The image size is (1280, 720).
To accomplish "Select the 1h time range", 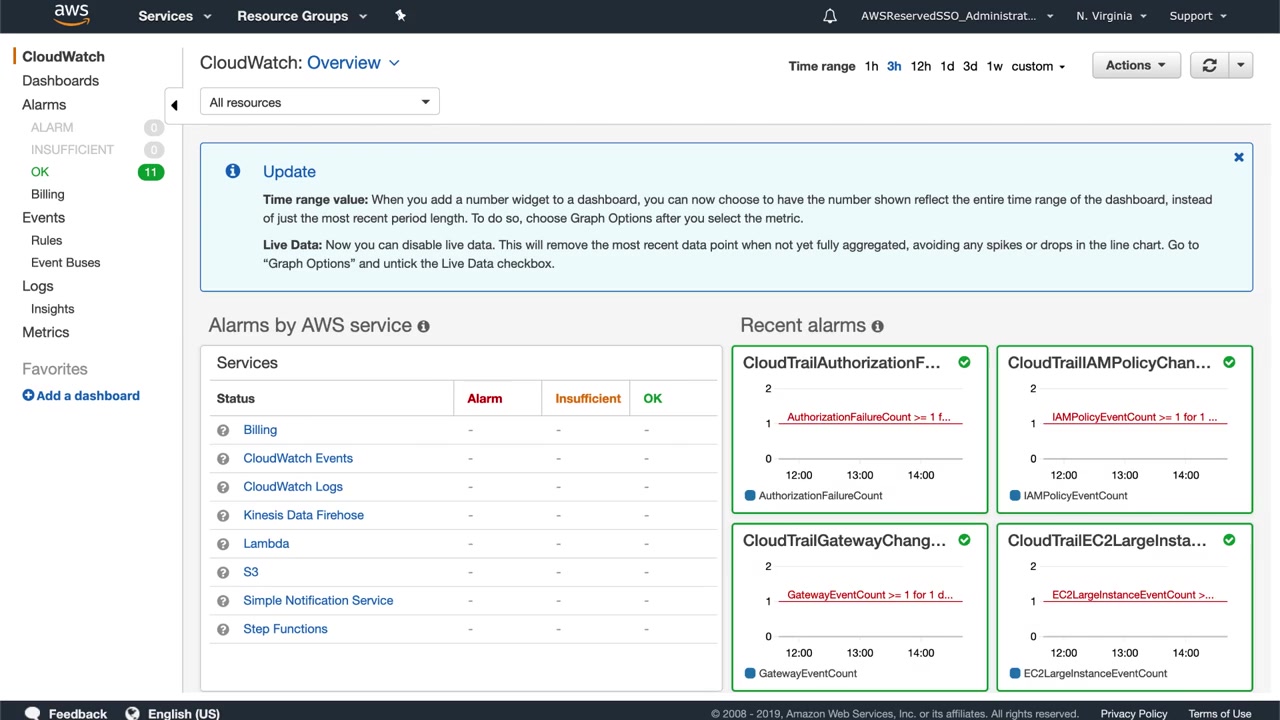I will pos(871,66).
